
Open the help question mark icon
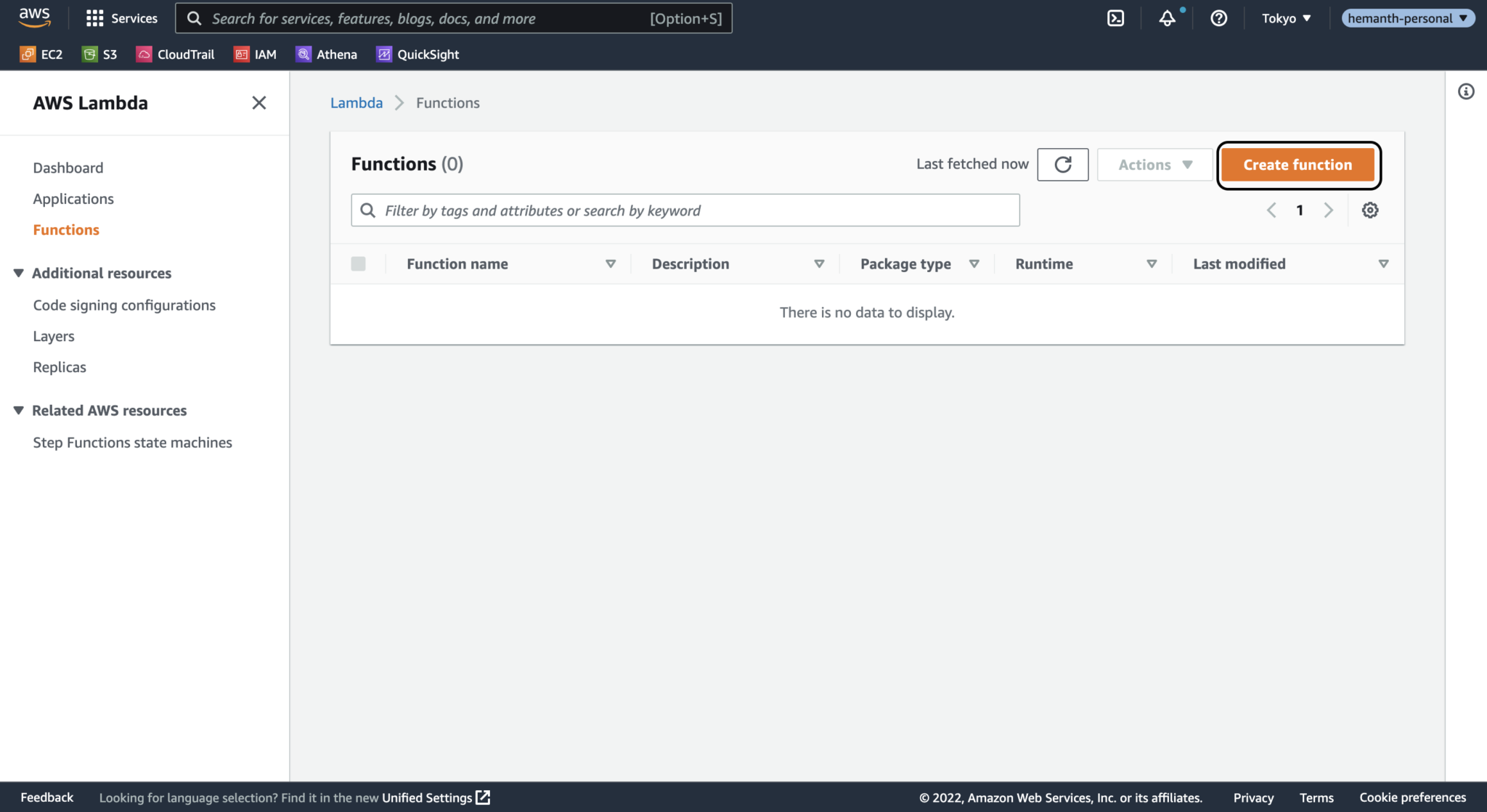click(x=1219, y=18)
